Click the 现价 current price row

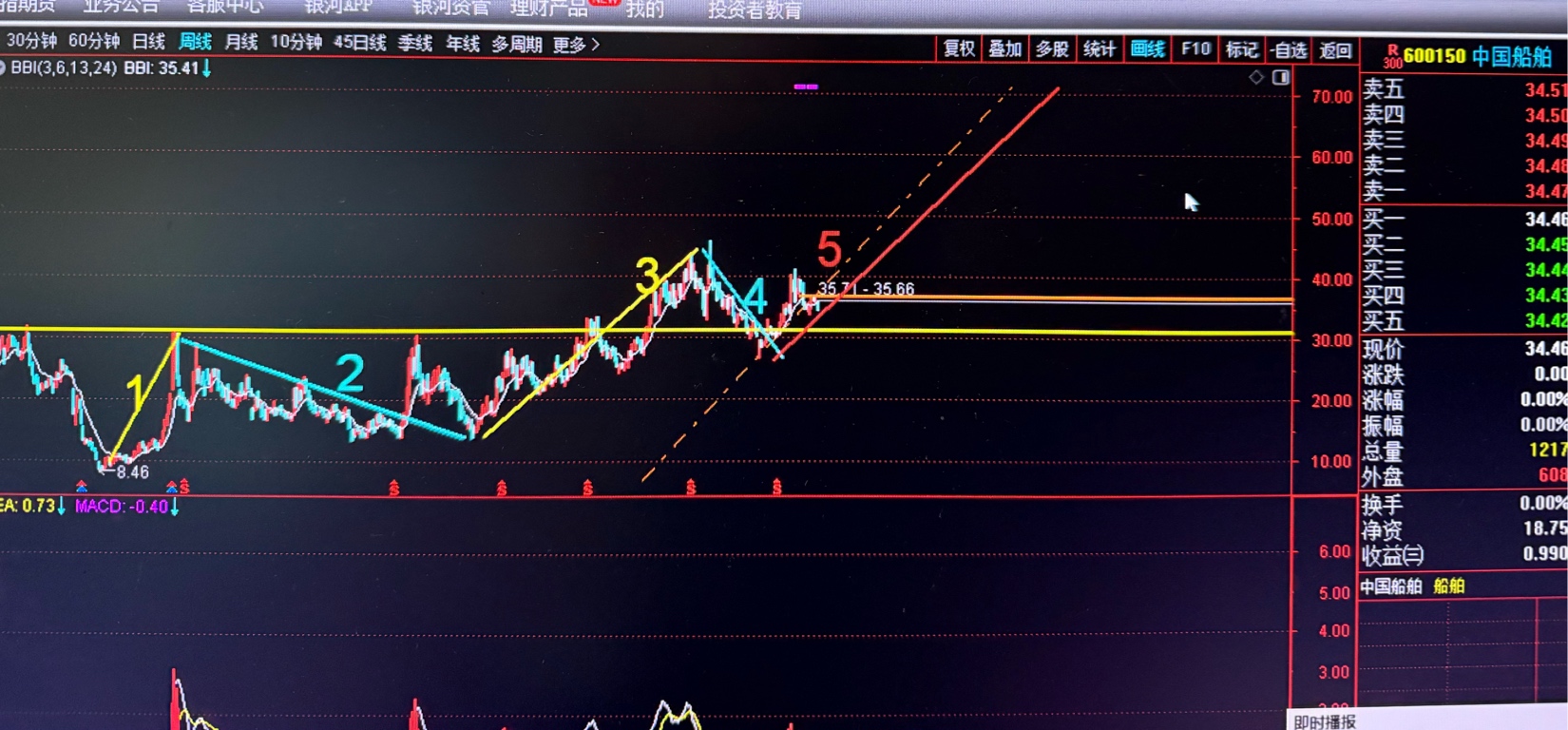coord(1463,349)
